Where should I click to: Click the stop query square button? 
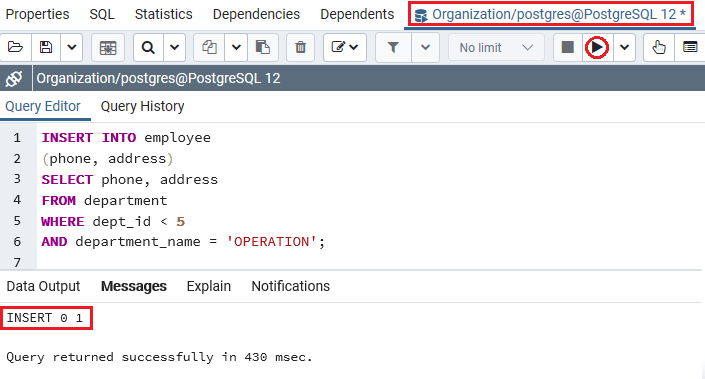point(568,47)
